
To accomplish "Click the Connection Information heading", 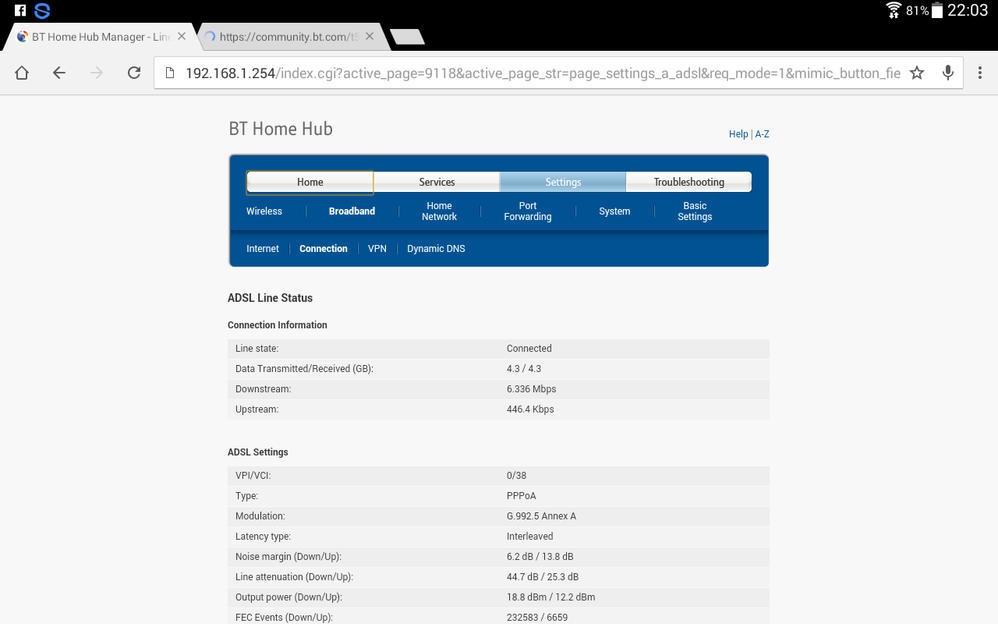I will (x=278, y=325).
